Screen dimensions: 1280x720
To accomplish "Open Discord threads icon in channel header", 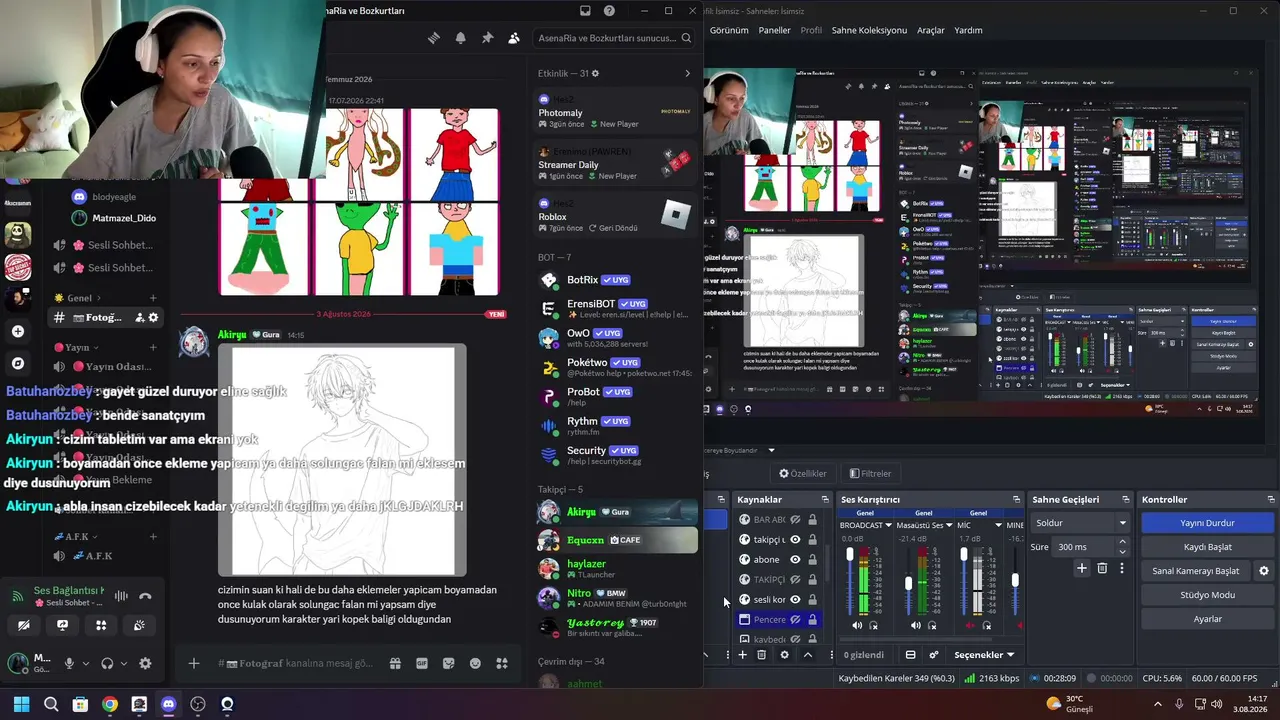I will [433, 38].
